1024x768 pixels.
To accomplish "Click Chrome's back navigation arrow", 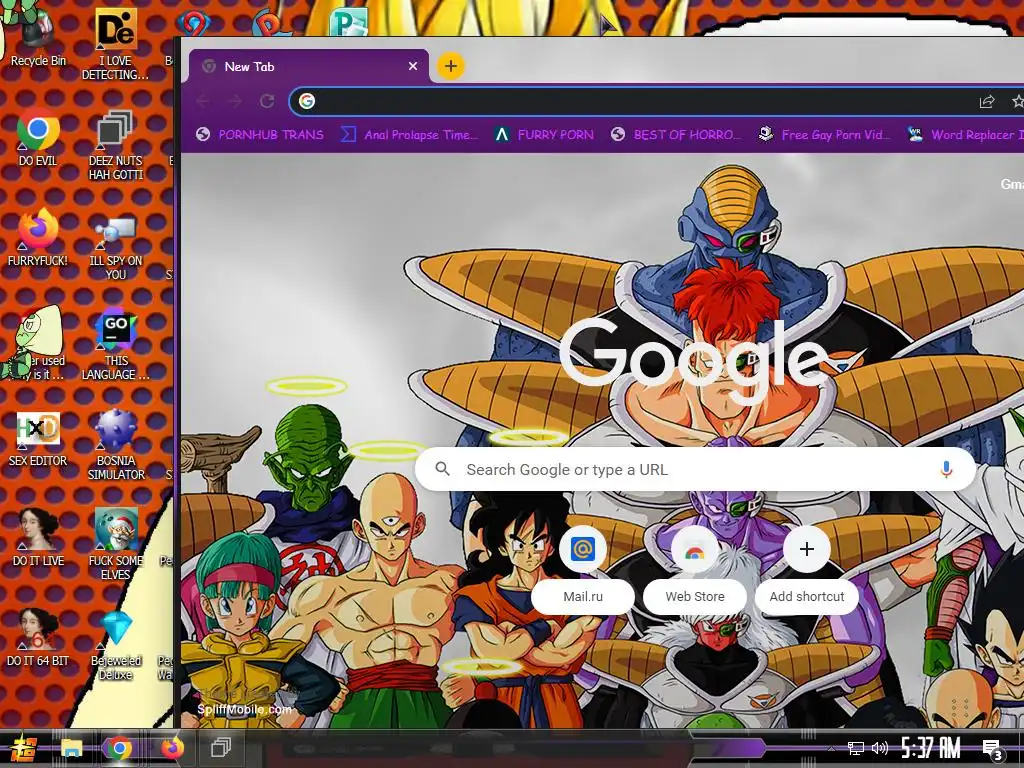I will click(203, 101).
